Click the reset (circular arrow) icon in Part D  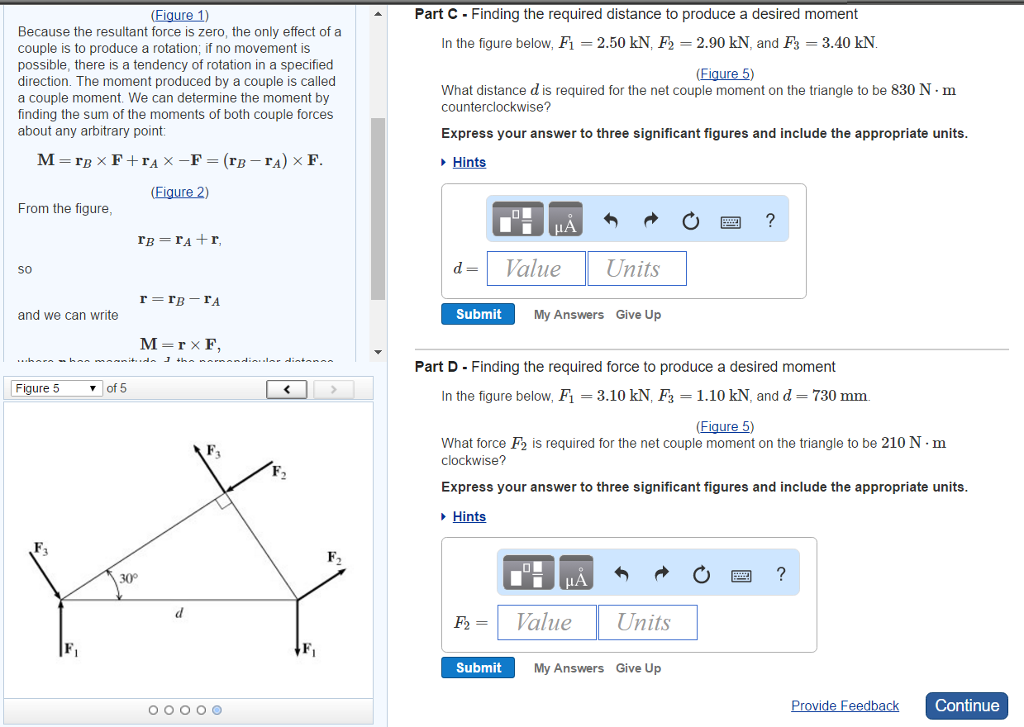[701, 573]
